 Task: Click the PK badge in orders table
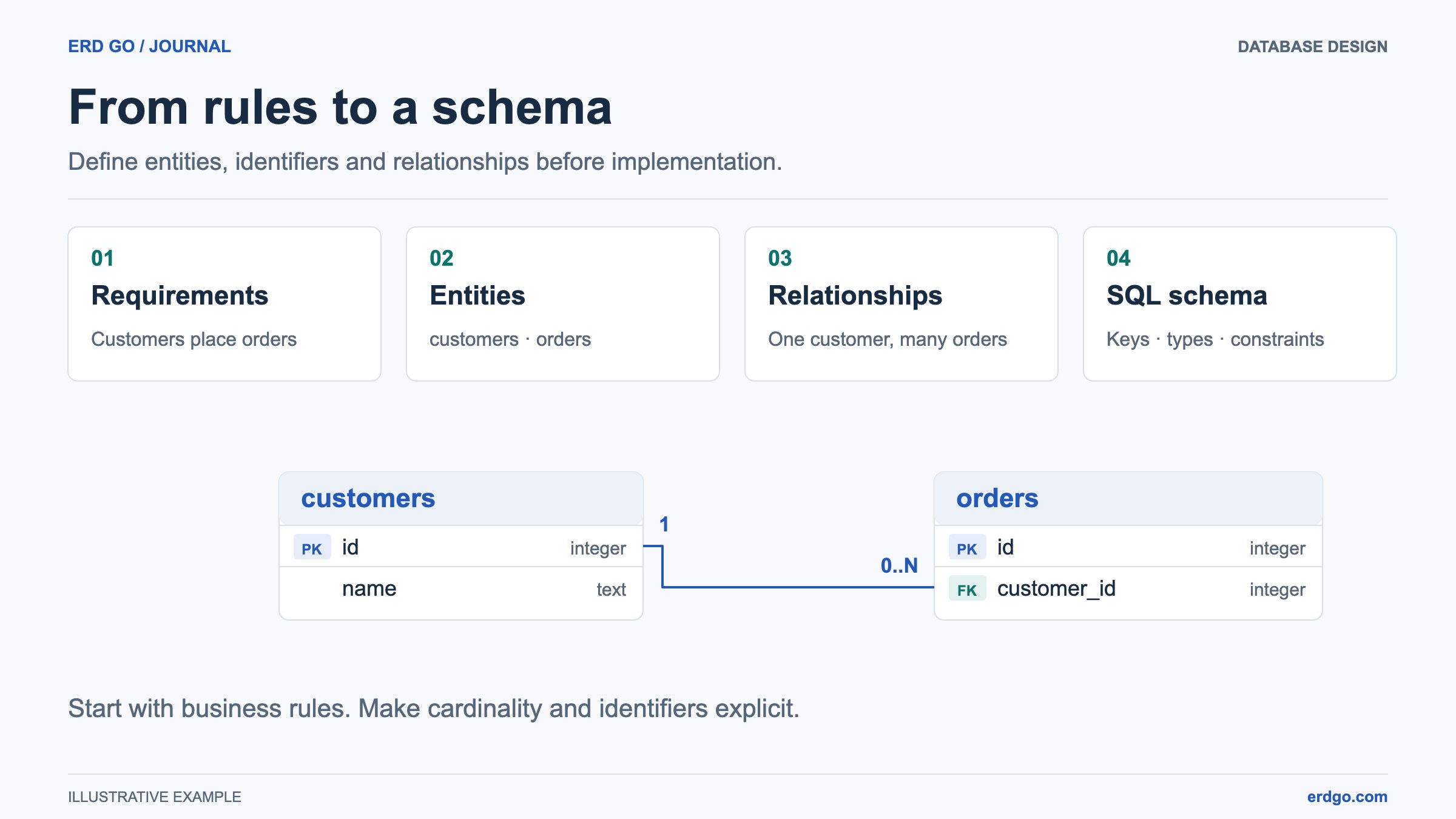(x=967, y=548)
